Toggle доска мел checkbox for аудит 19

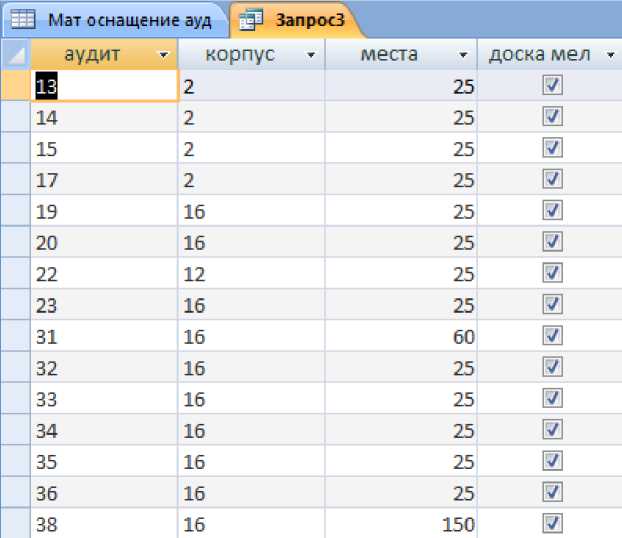553,210
